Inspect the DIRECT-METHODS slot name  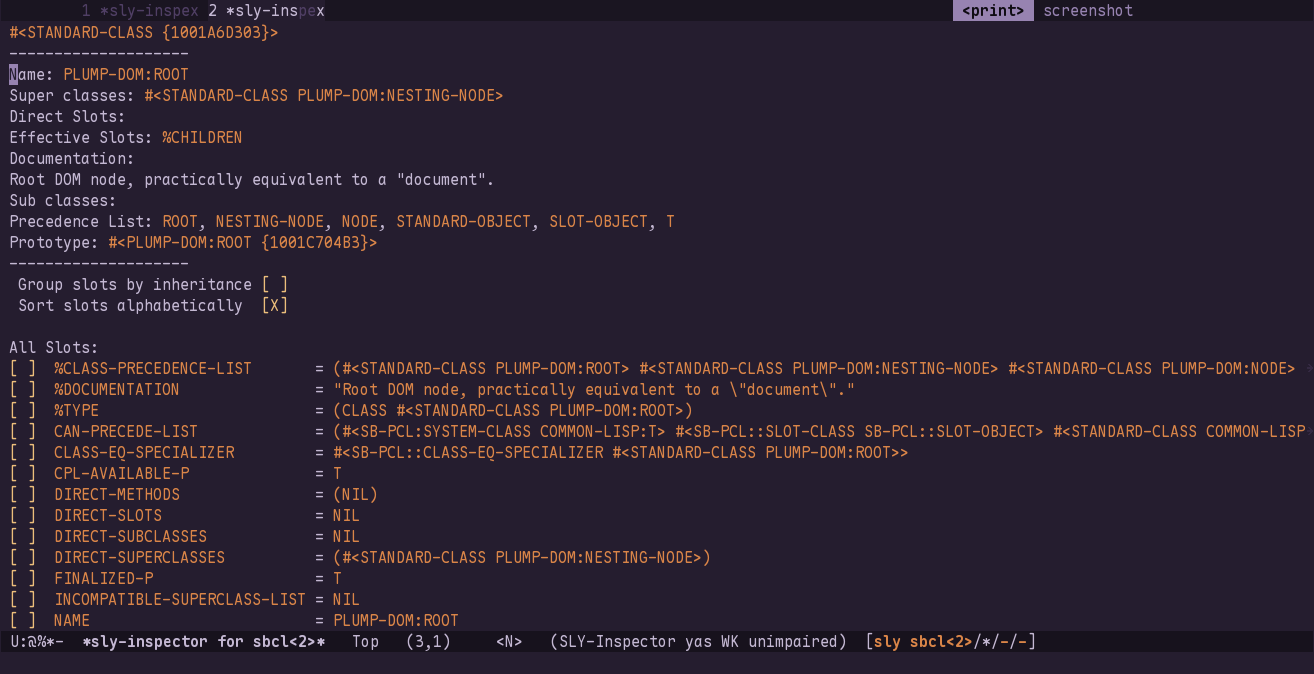click(x=117, y=495)
